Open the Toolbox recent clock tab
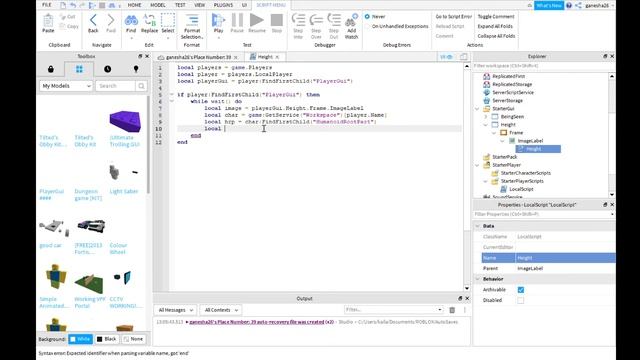 tap(107, 69)
